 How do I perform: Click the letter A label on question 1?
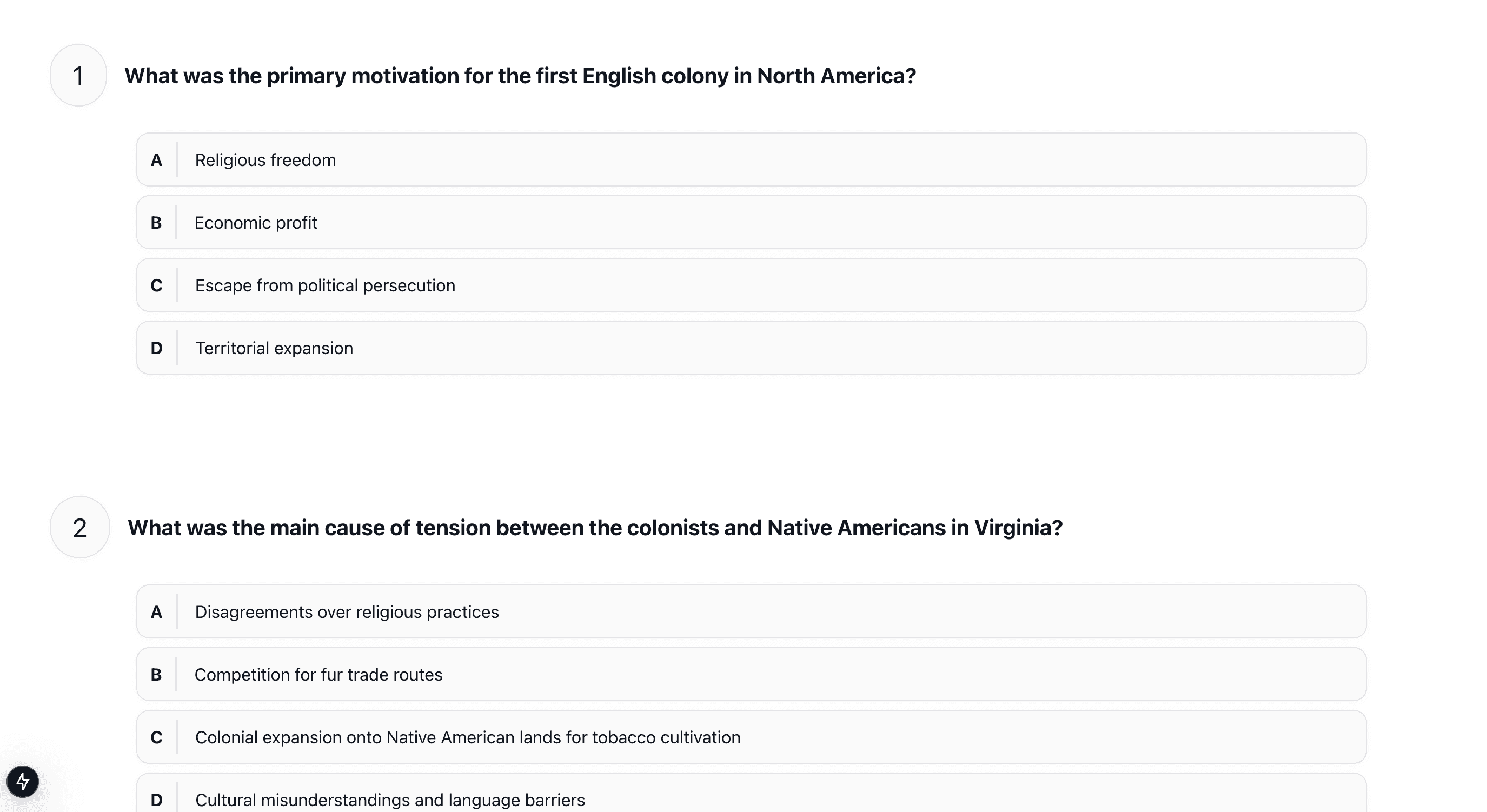point(156,160)
